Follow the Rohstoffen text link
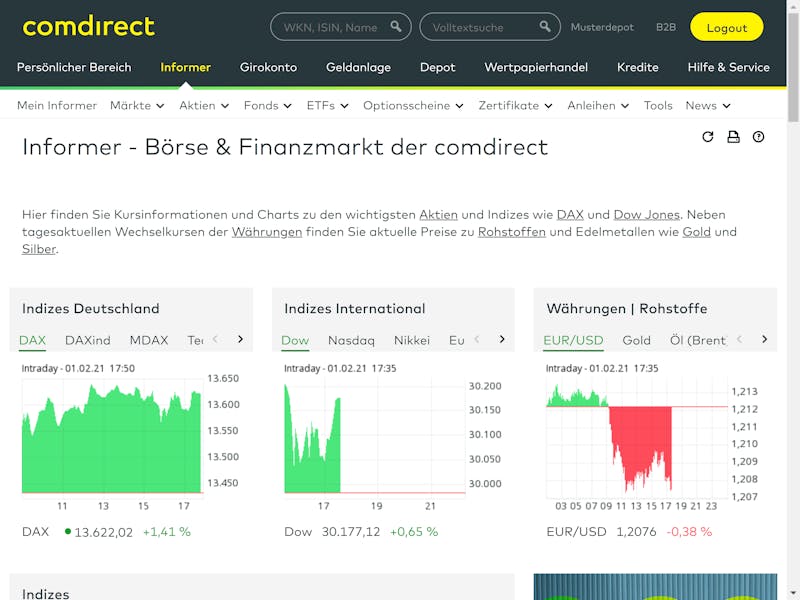 [x=512, y=232]
